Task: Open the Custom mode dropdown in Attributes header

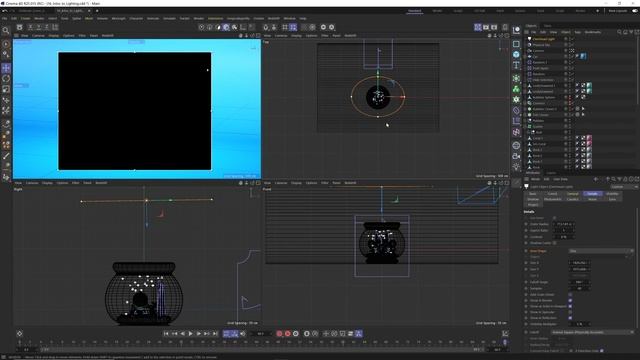Action: click(624, 187)
